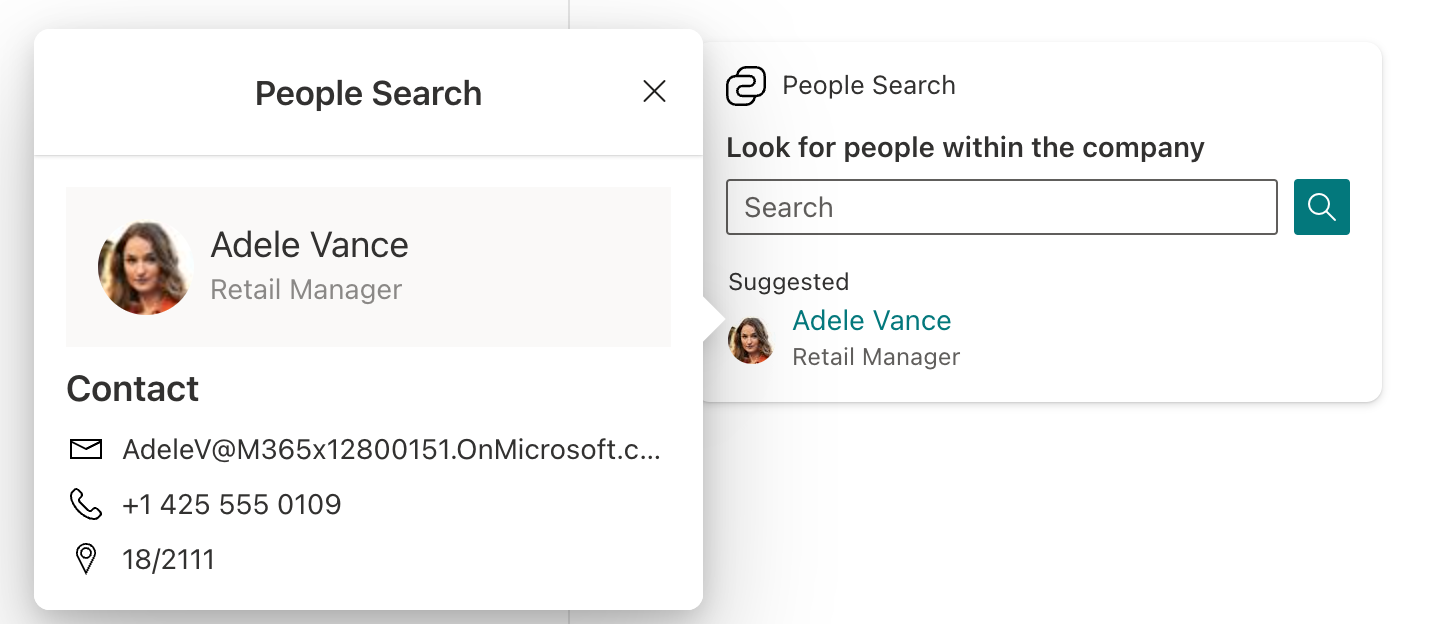Click the Contact section heading

tap(133, 389)
